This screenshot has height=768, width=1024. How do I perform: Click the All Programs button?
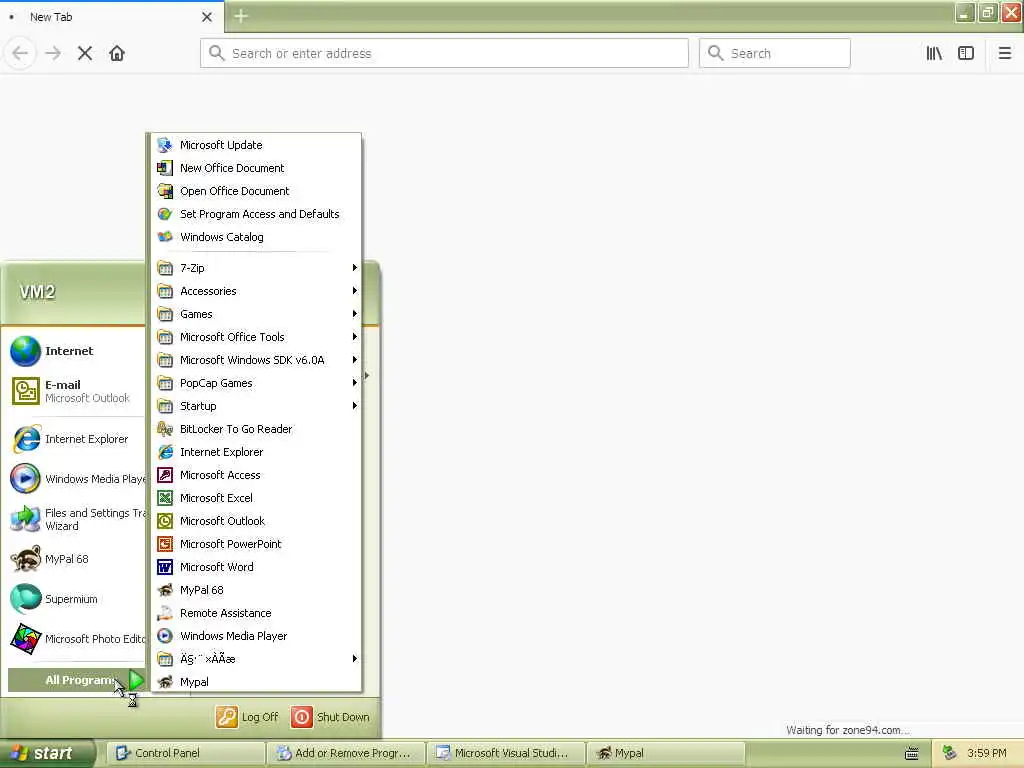click(76, 680)
